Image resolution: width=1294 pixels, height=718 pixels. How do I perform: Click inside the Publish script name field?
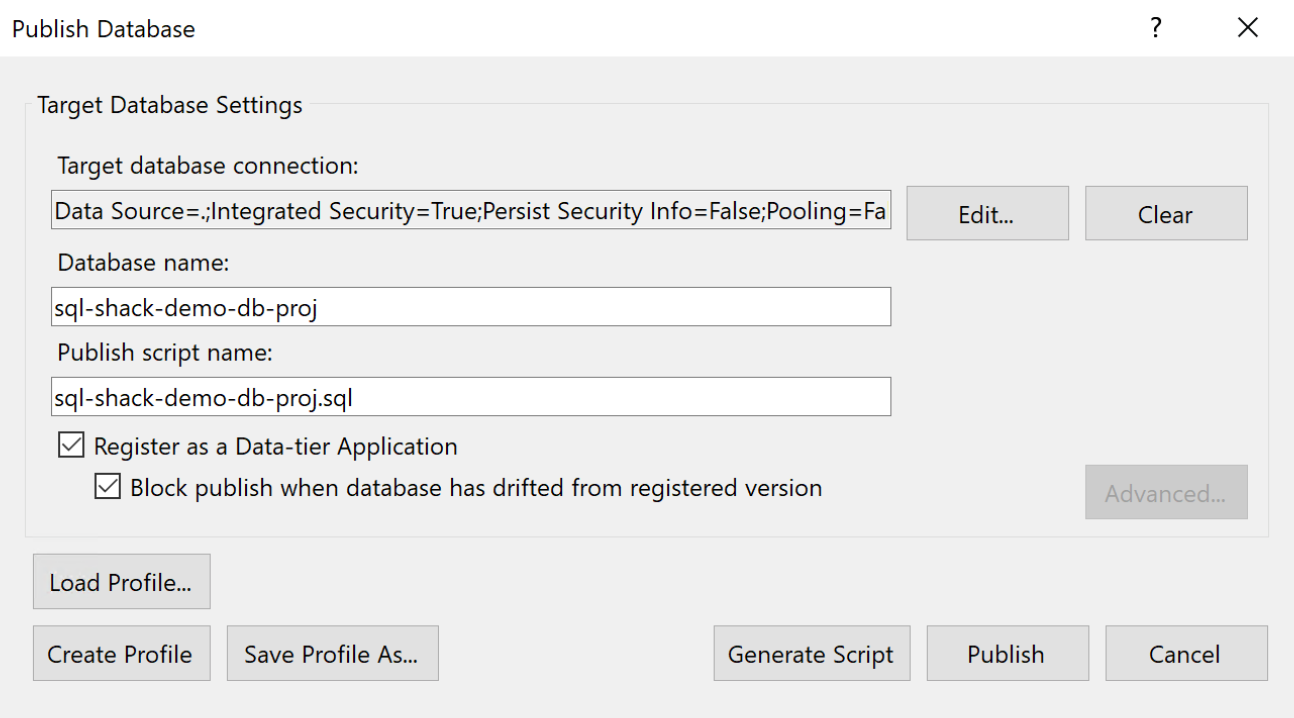[x=470, y=396]
